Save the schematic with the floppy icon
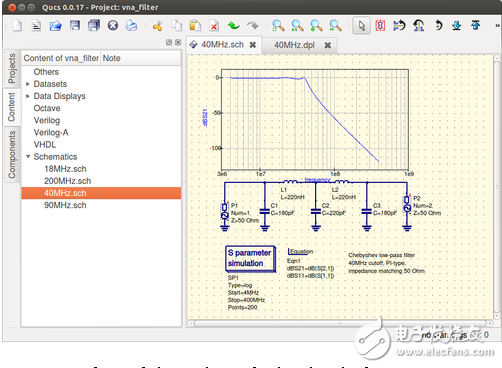The image size is (502, 368). [75, 25]
